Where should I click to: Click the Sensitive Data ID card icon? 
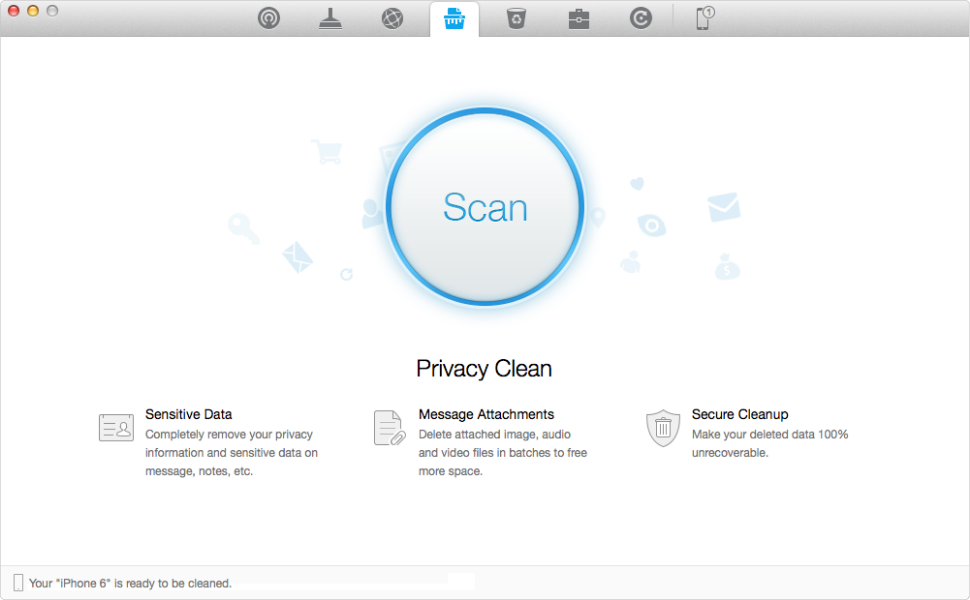[x=116, y=427]
